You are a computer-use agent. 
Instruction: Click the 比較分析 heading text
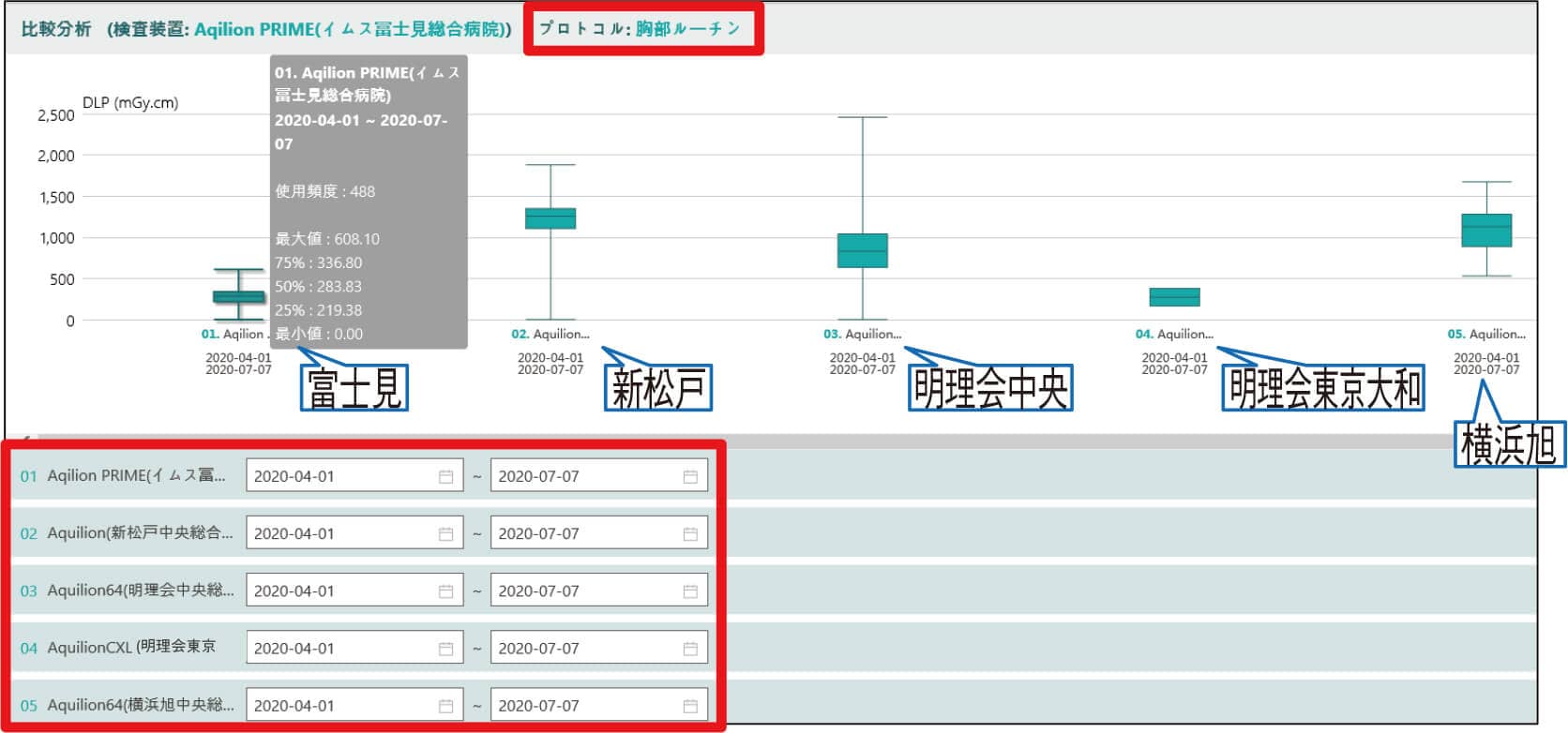tap(56, 29)
